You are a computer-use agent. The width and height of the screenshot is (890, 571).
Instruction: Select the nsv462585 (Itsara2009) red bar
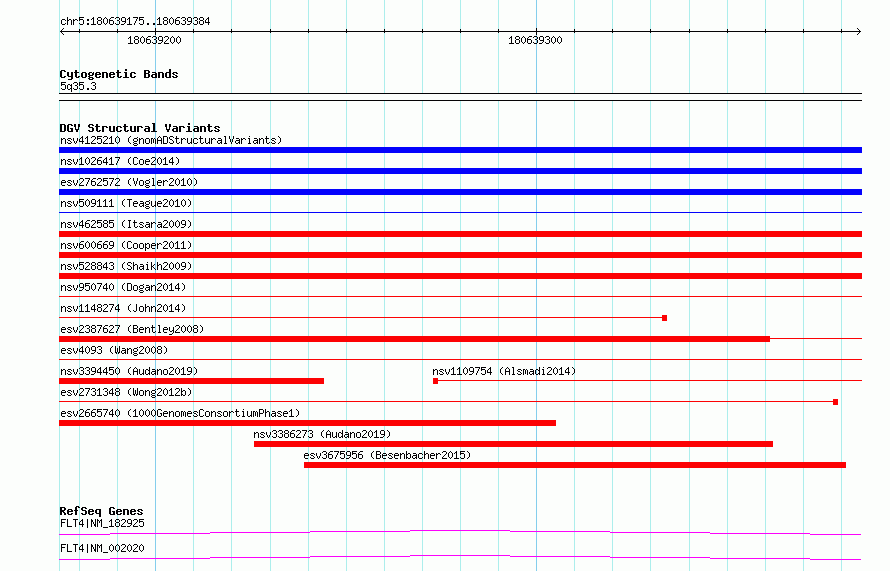click(460, 234)
